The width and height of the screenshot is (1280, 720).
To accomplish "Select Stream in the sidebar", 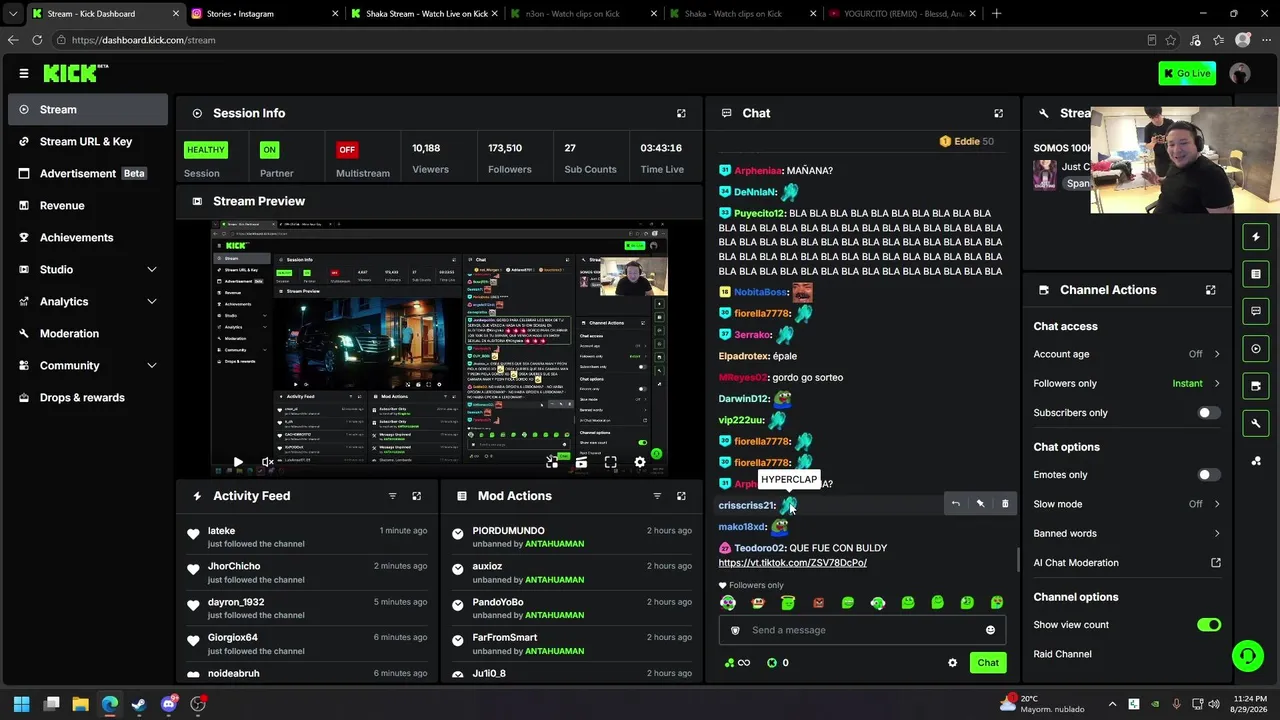I will (x=88, y=110).
